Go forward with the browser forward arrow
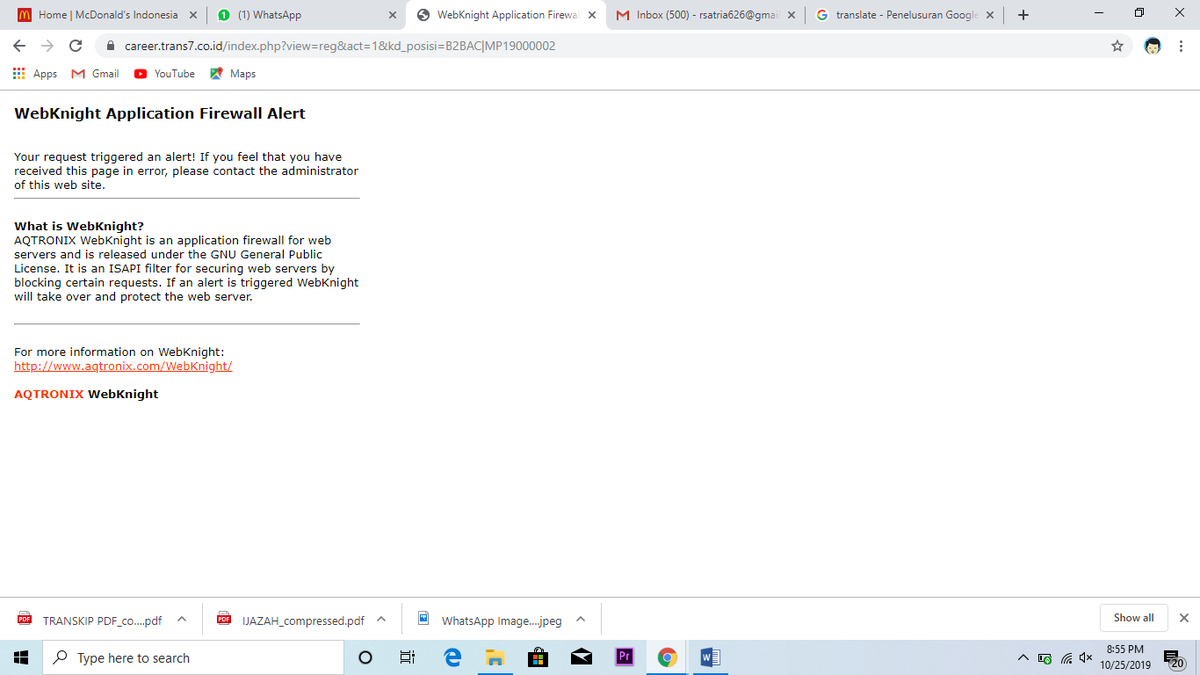The width and height of the screenshot is (1200, 675). [47, 46]
